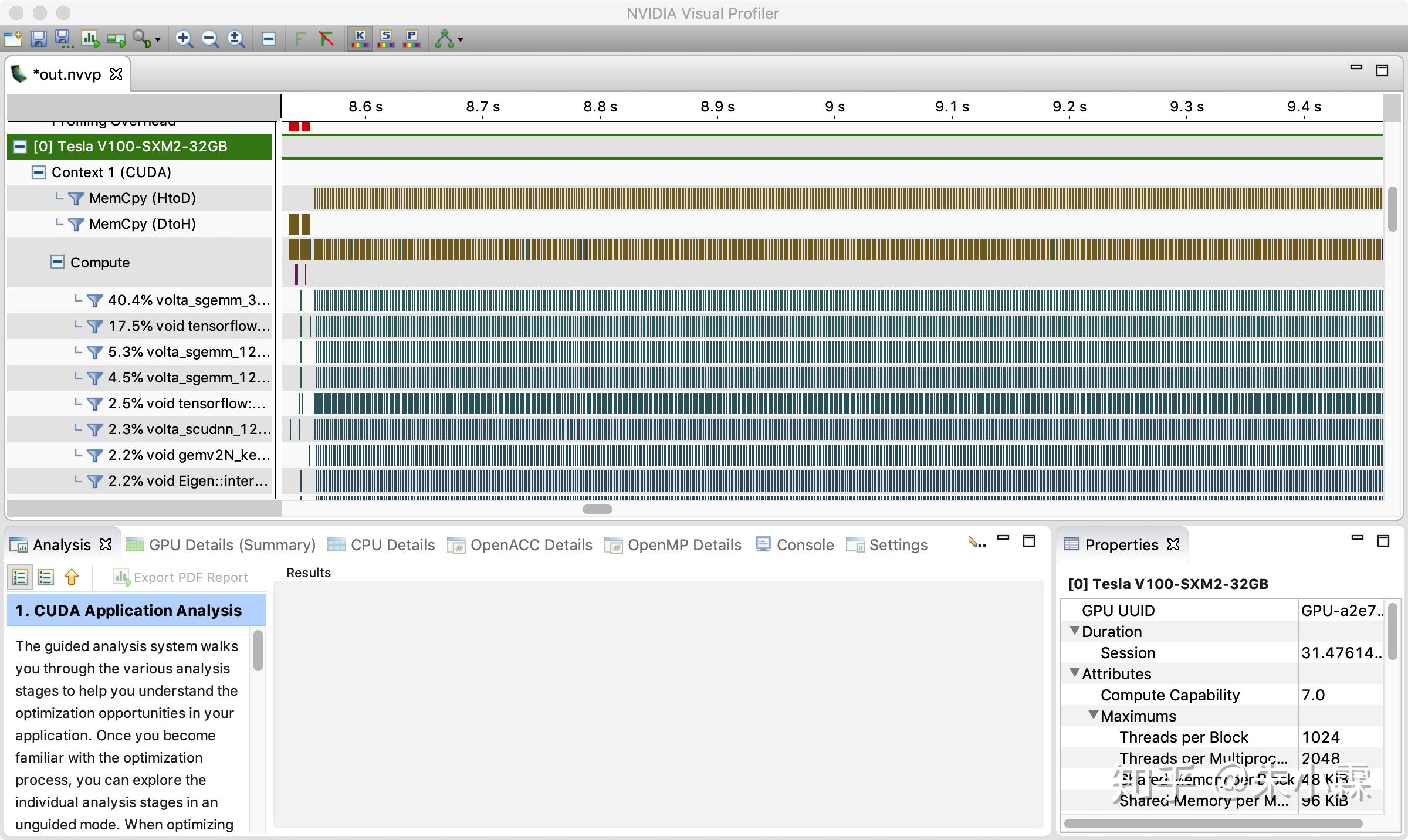Viewport: 1408px width, 840px height.
Task: Click the Export PDF Report icon button
Action: pos(181,577)
